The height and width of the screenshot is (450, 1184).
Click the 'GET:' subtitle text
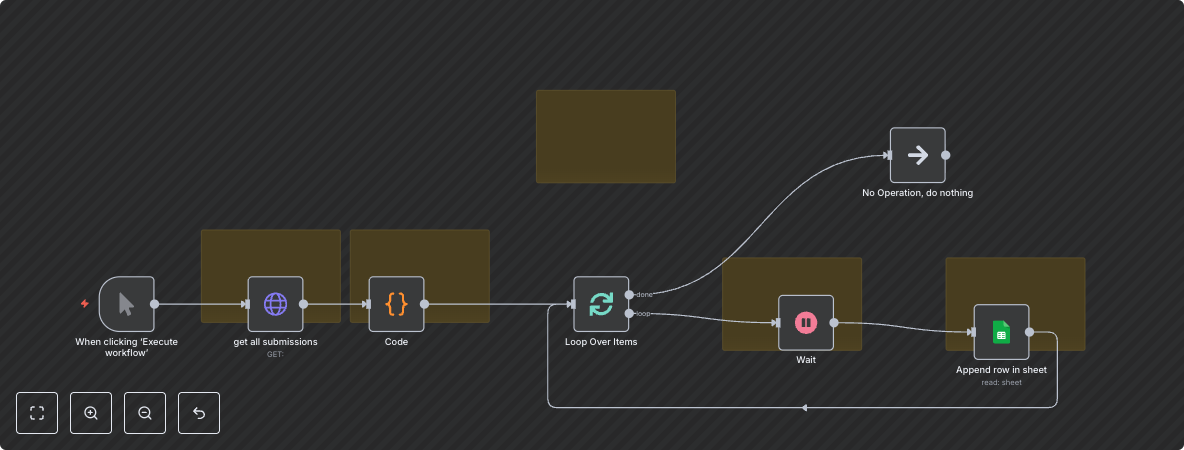[x=276, y=354]
